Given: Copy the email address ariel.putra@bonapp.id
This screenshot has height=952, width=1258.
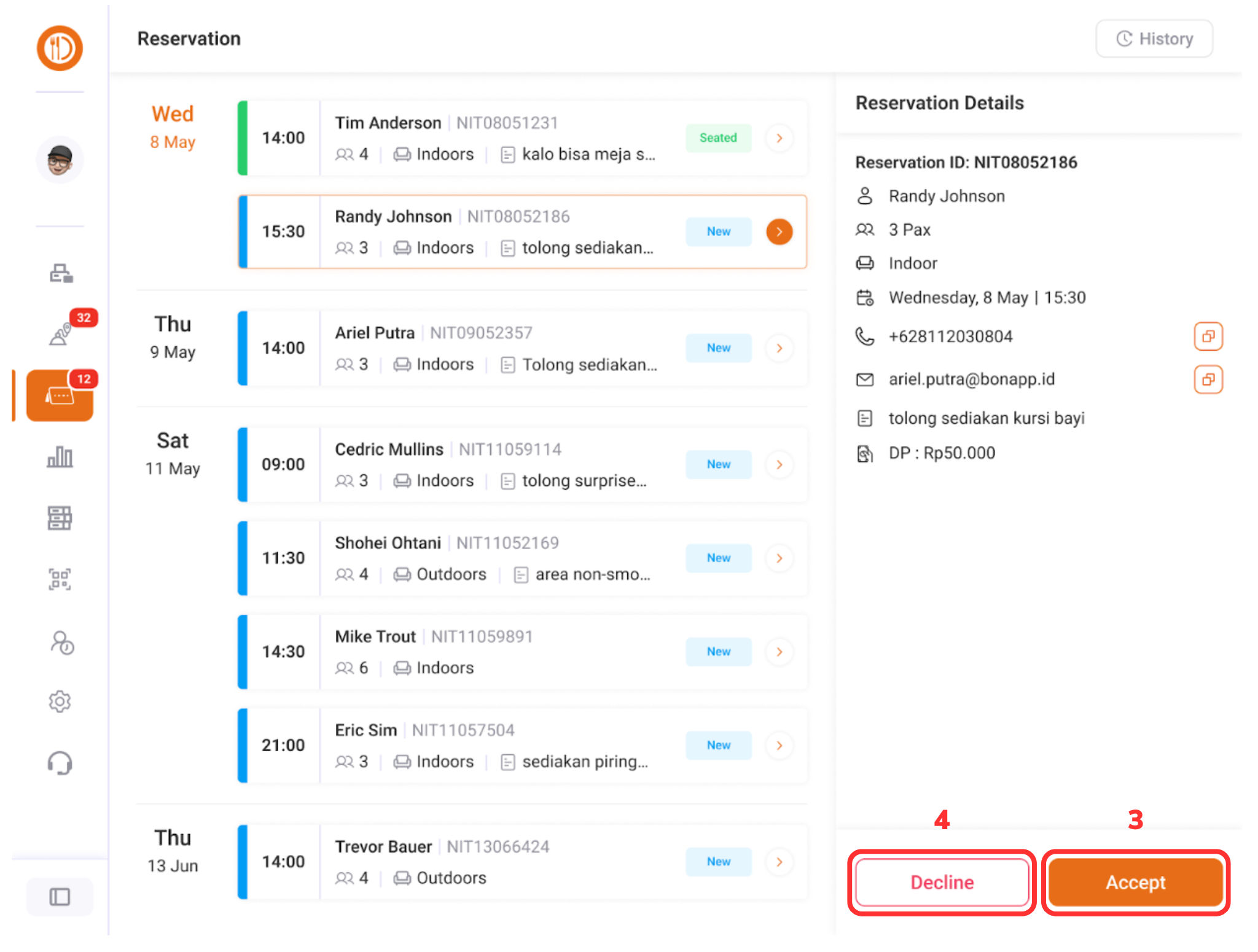Looking at the screenshot, I should pos(1208,380).
